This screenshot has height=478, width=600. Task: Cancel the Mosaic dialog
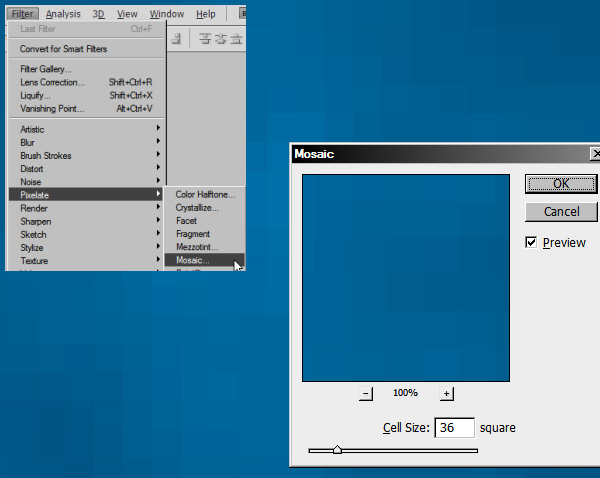[561, 212]
